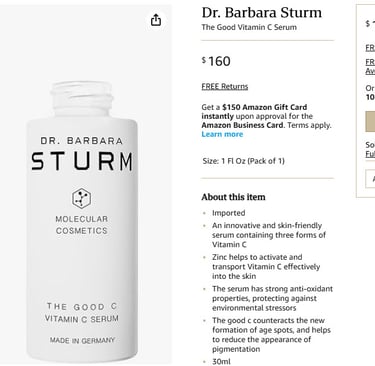Click the 30ml bullet point
This screenshot has height=366, width=375.
(x=221, y=361)
